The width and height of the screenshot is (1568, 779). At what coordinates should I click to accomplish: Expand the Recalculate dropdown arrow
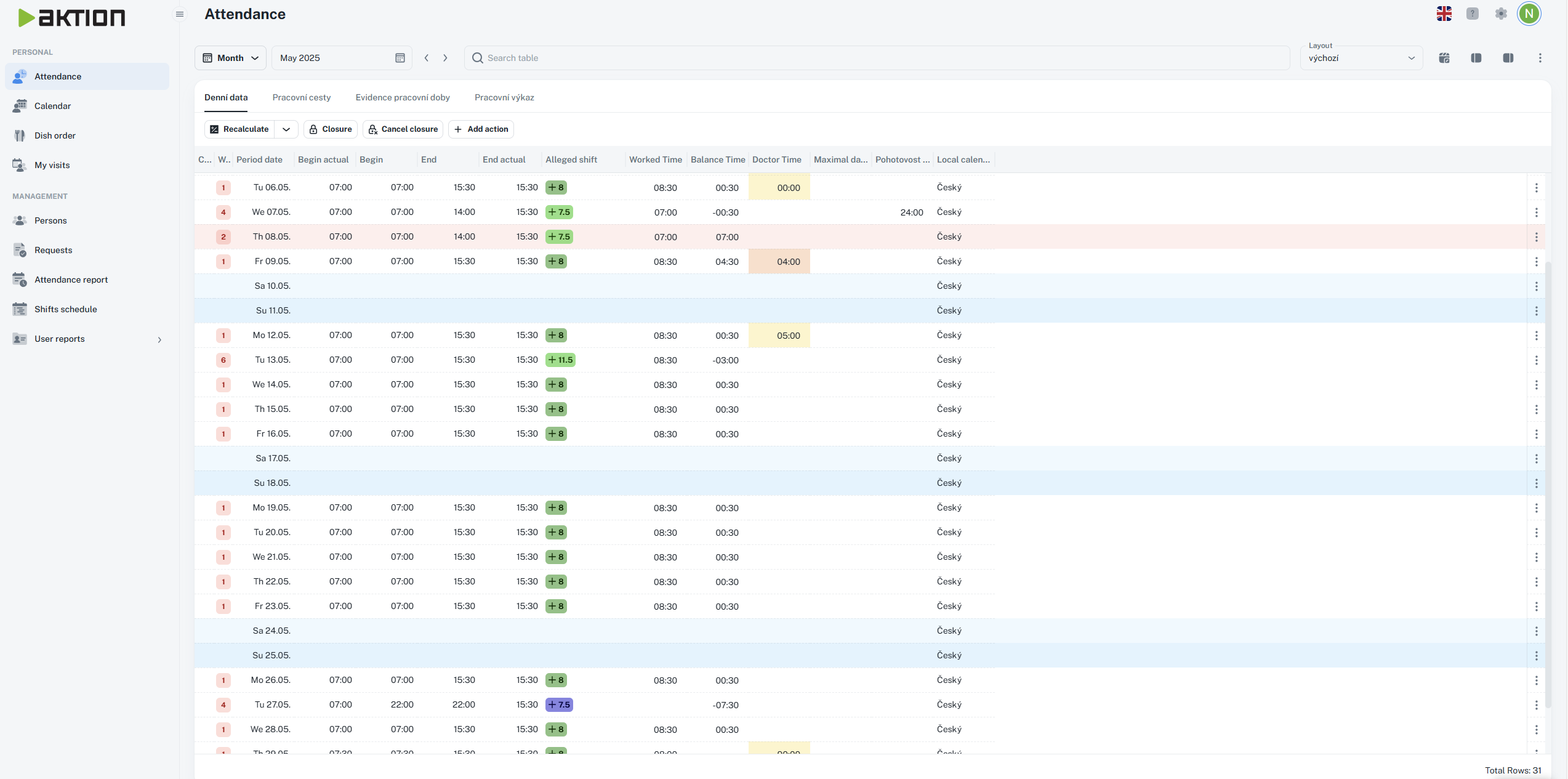click(286, 129)
